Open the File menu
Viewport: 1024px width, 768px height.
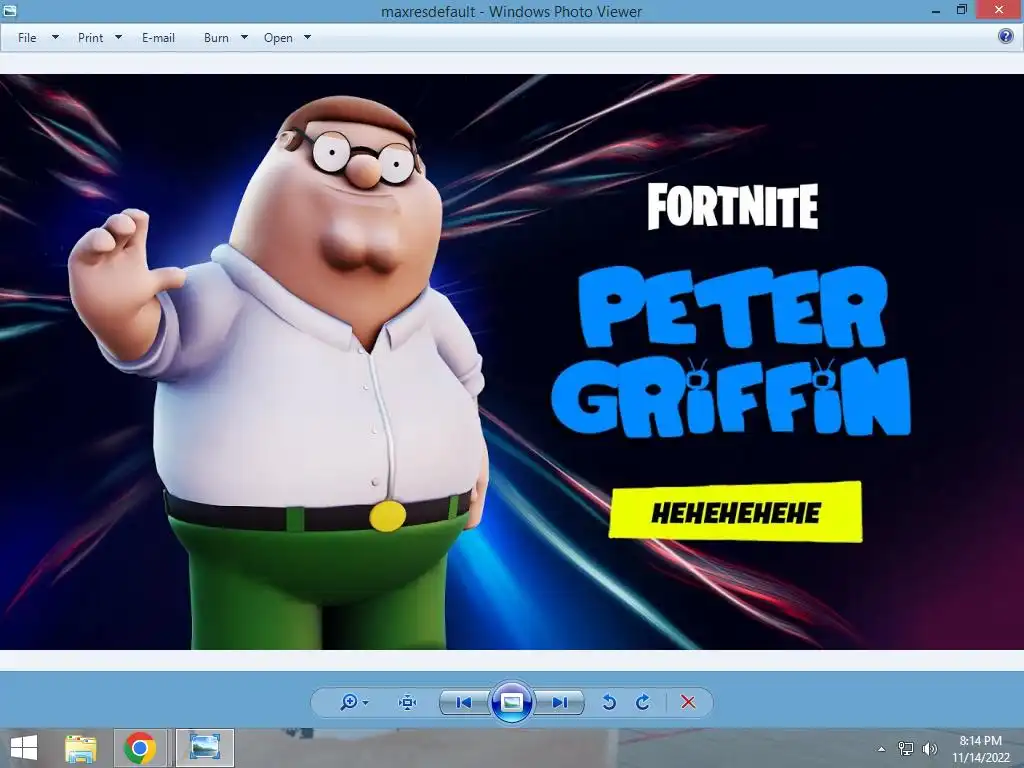tap(27, 38)
